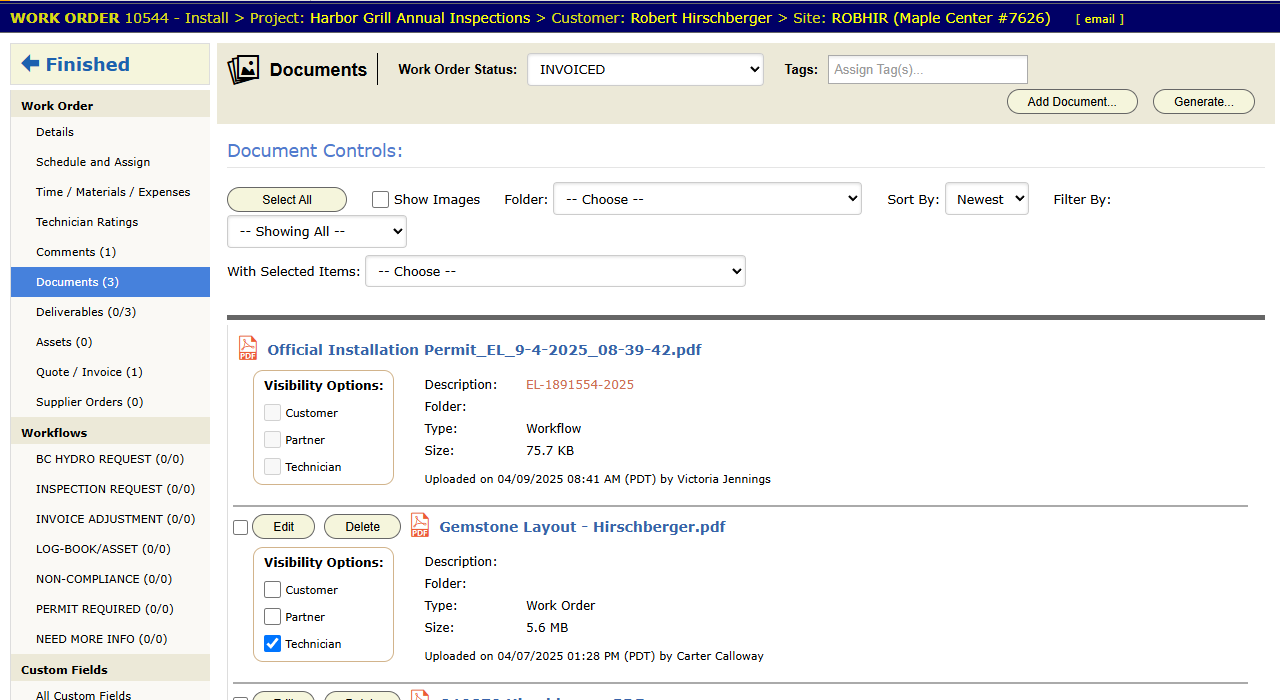Image resolution: width=1280 pixels, height=700 pixels.
Task: Click upload line by Victoria Jennings
Action: (x=598, y=479)
